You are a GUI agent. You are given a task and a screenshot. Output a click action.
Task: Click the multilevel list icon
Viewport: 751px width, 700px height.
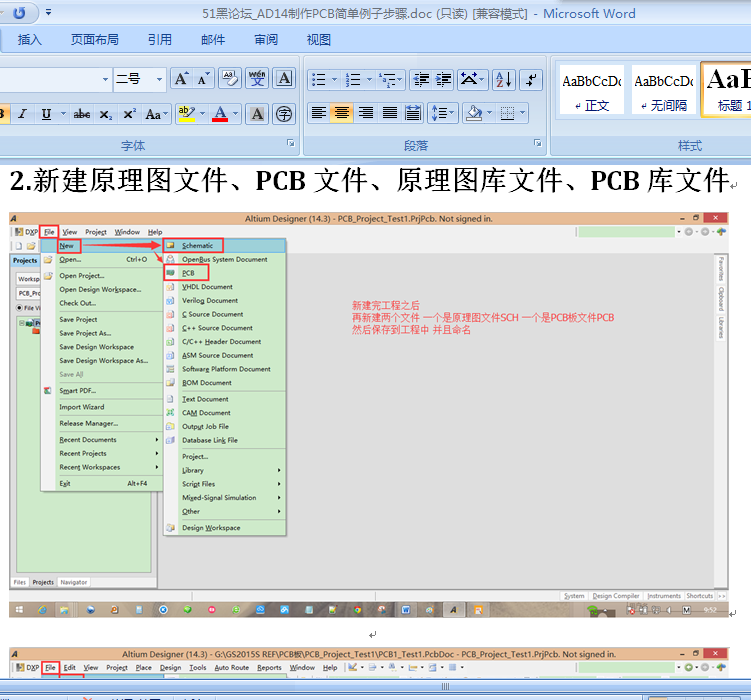(x=390, y=79)
